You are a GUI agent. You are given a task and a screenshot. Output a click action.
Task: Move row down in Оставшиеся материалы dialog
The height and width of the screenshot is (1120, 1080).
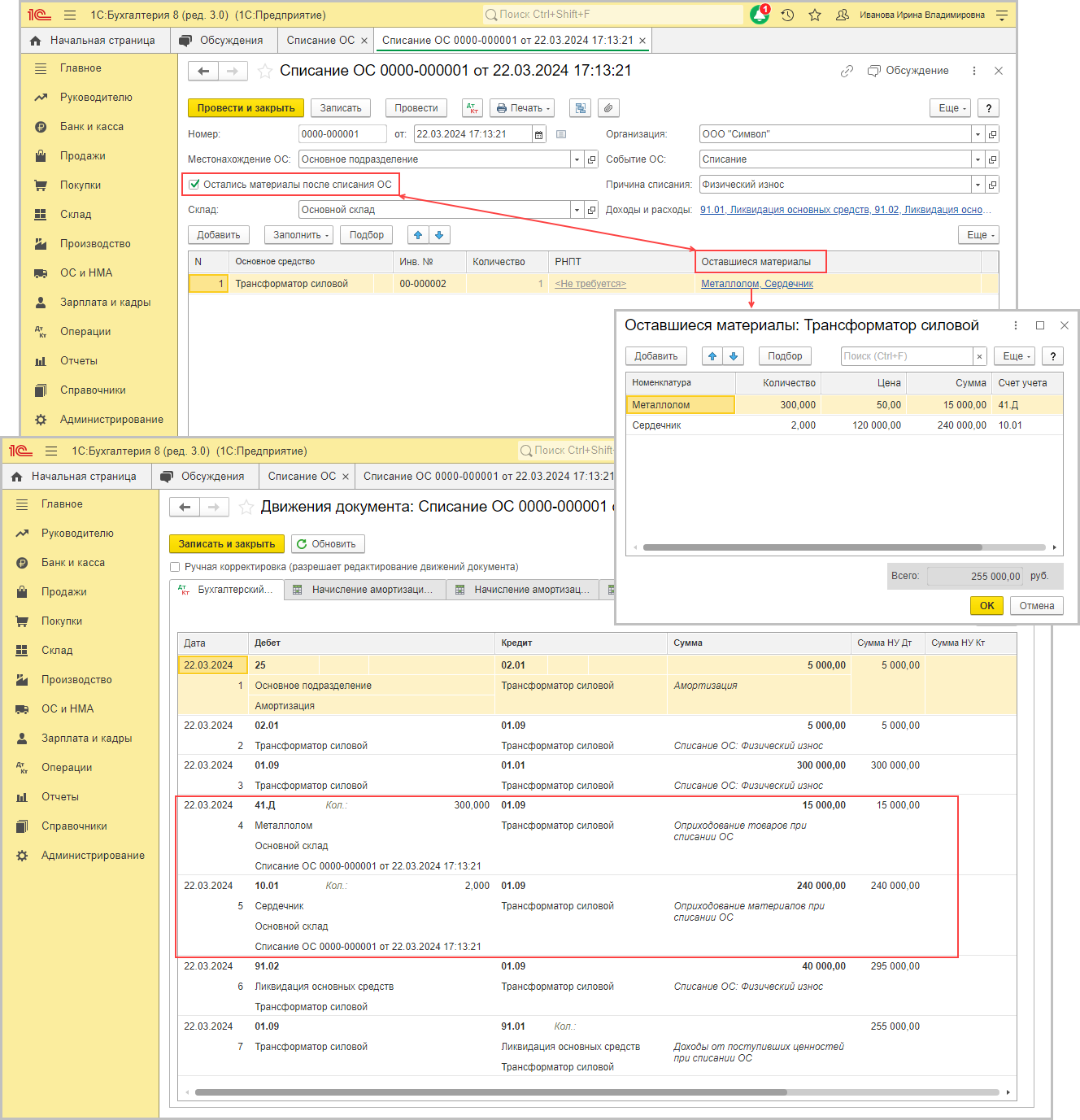734,356
